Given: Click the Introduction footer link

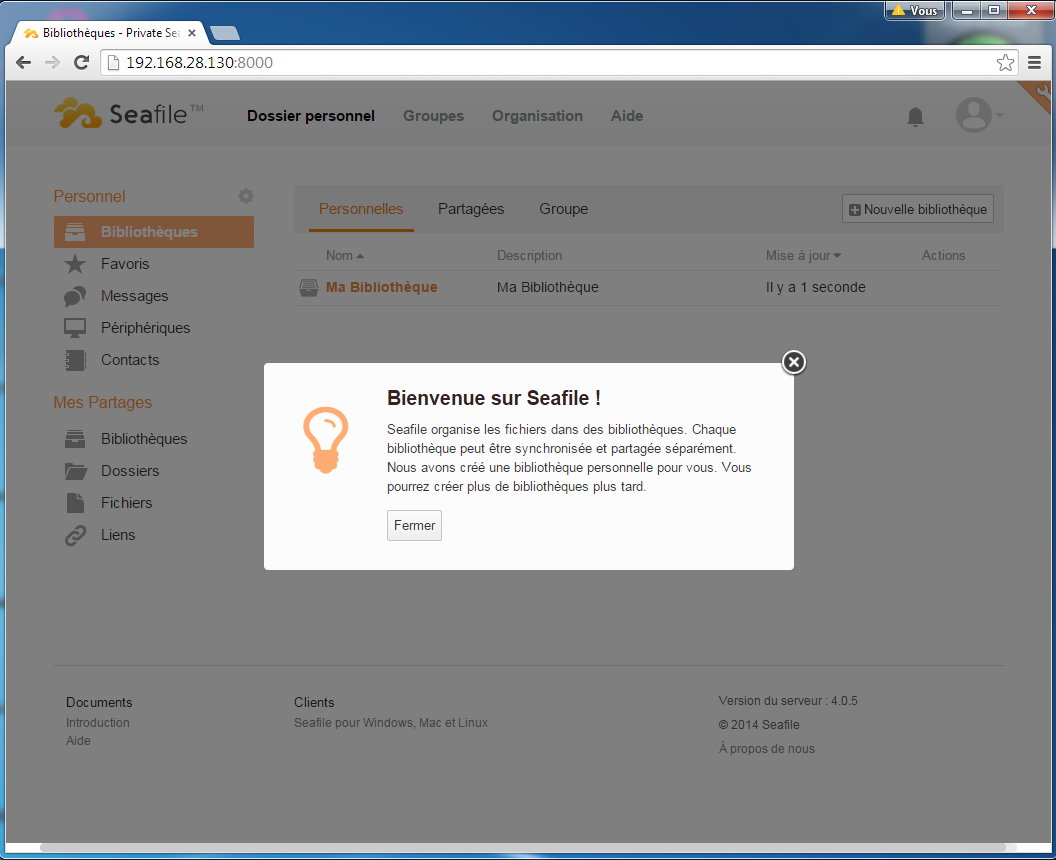Looking at the screenshot, I should pyautogui.click(x=98, y=723).
